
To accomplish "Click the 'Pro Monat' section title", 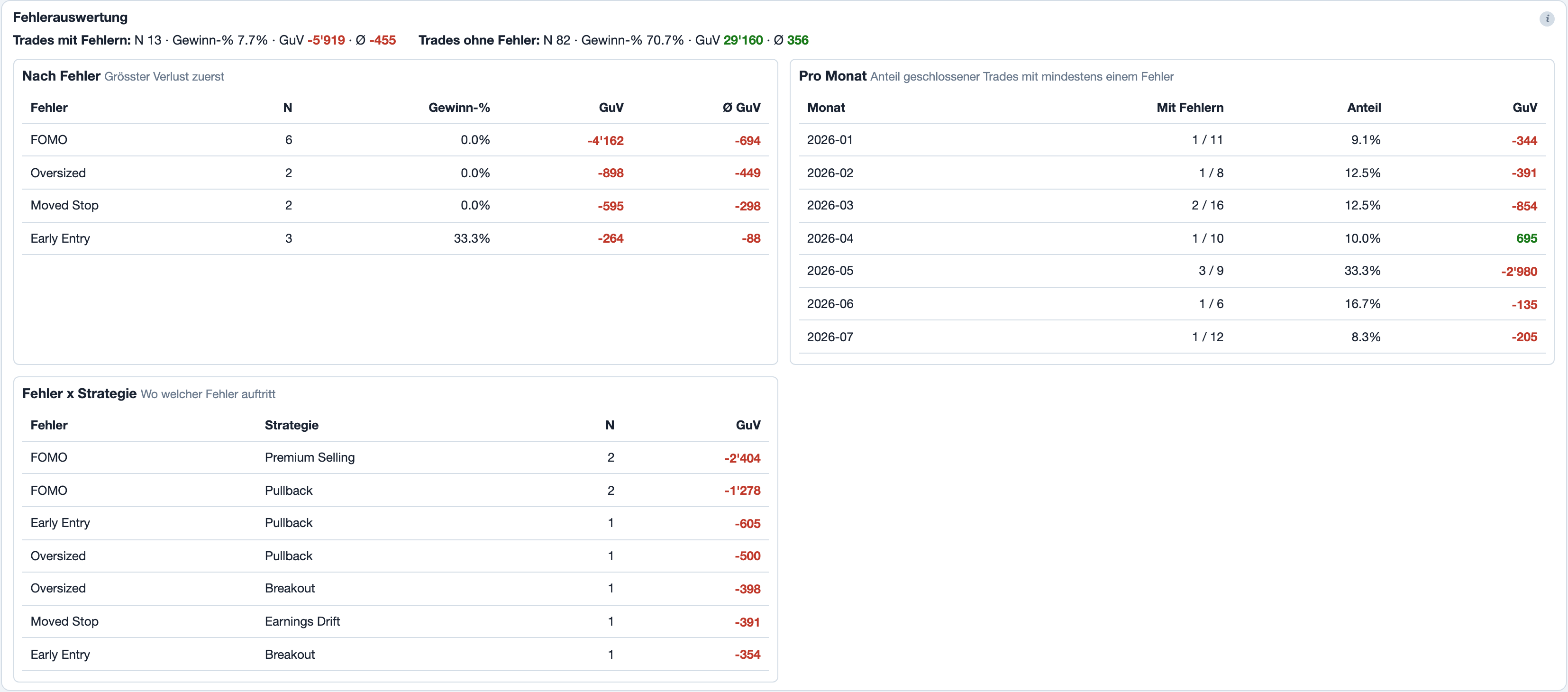I will point(832,75).
